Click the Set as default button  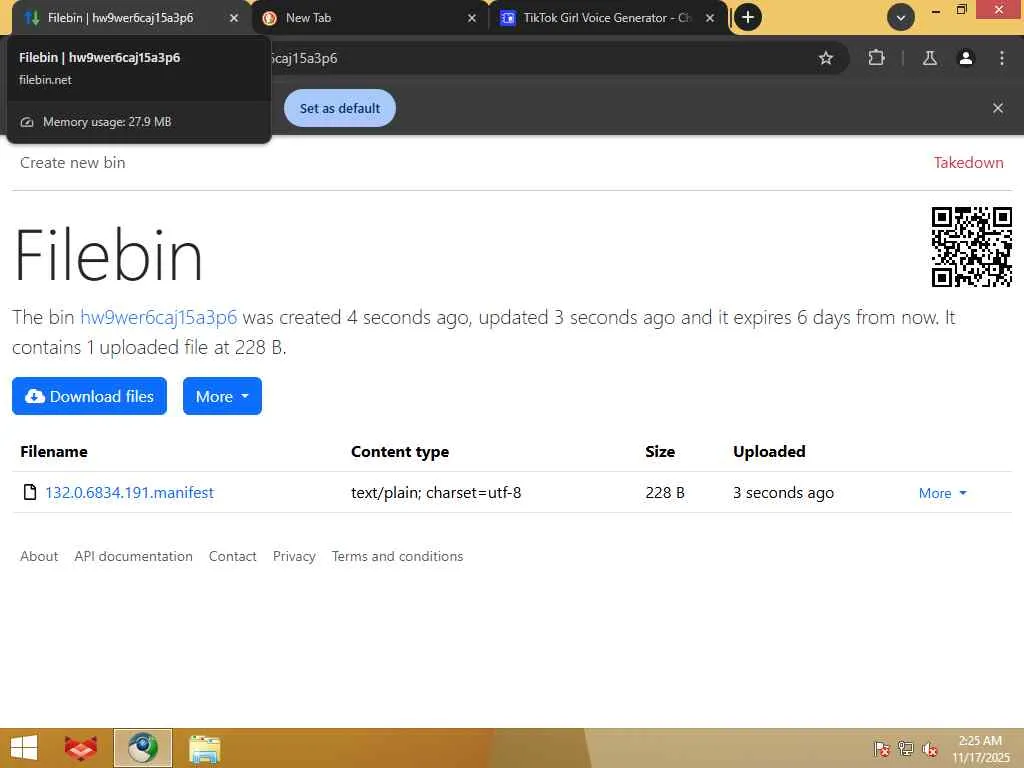[340, 108]
